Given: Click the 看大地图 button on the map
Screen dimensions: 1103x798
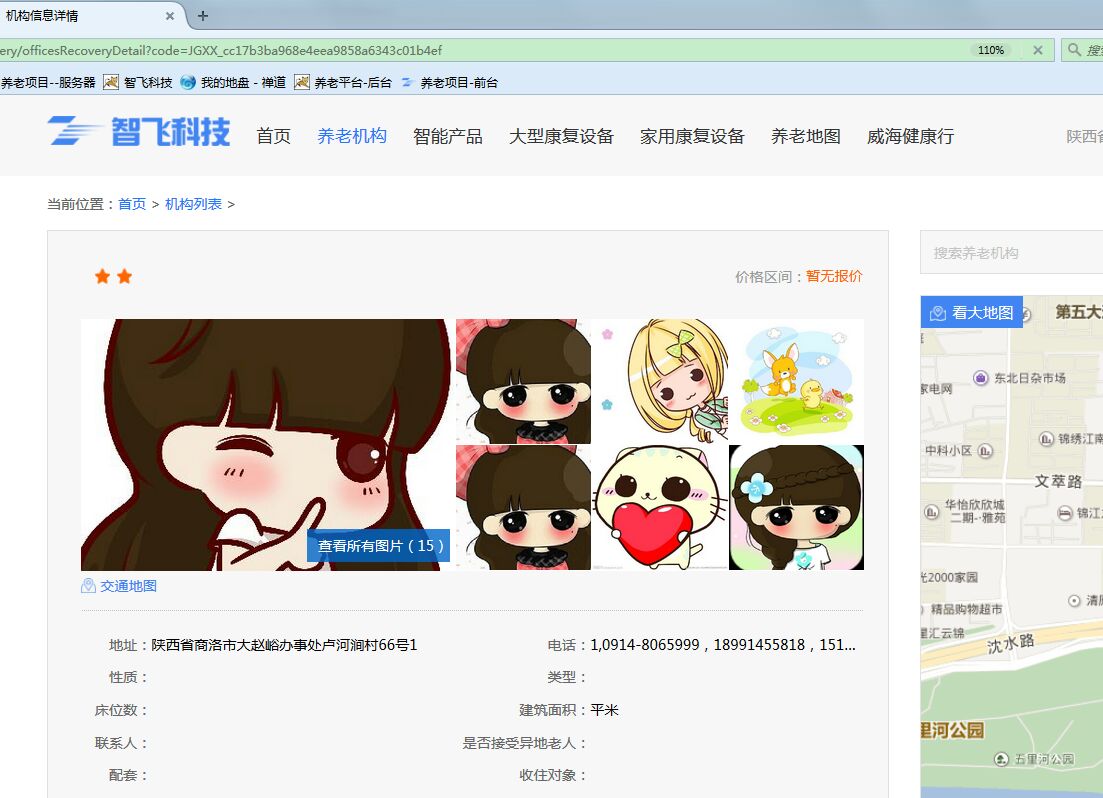Looking at the screenshot, I should pos(972,312).
